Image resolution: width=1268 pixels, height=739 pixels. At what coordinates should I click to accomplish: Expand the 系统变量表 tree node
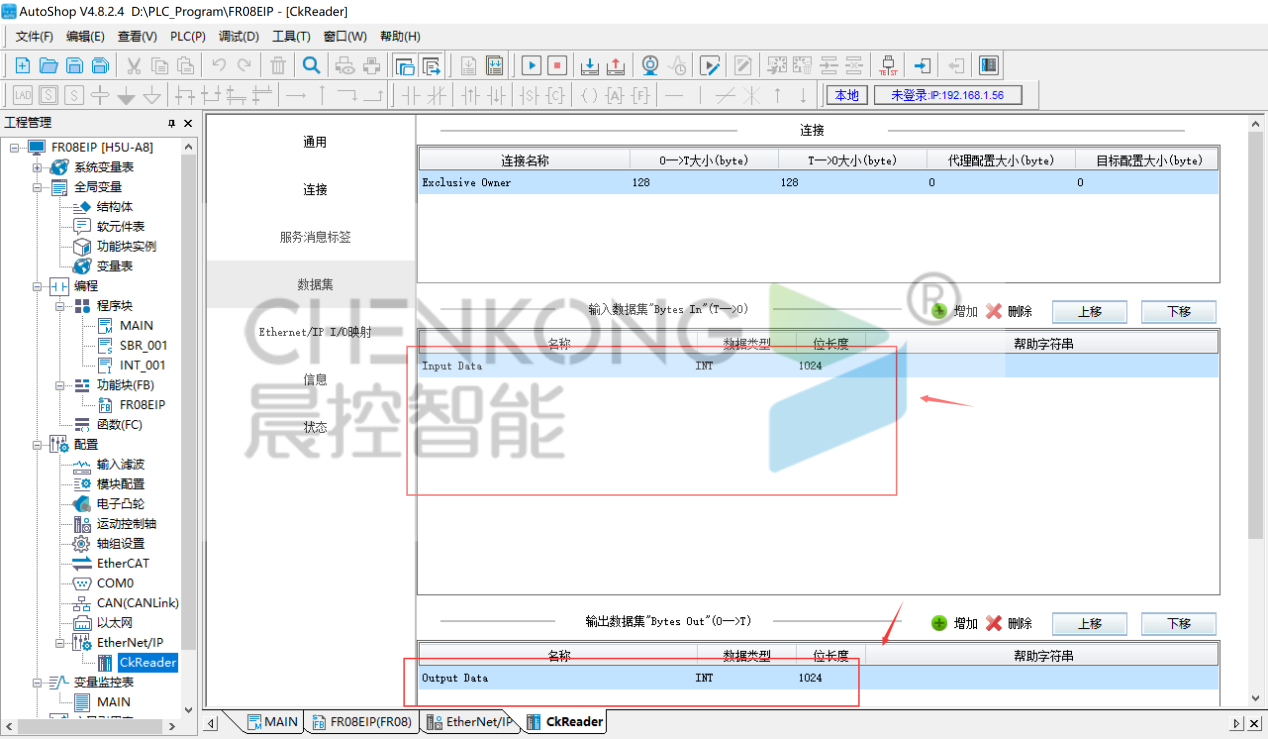(x=37, y=167)
